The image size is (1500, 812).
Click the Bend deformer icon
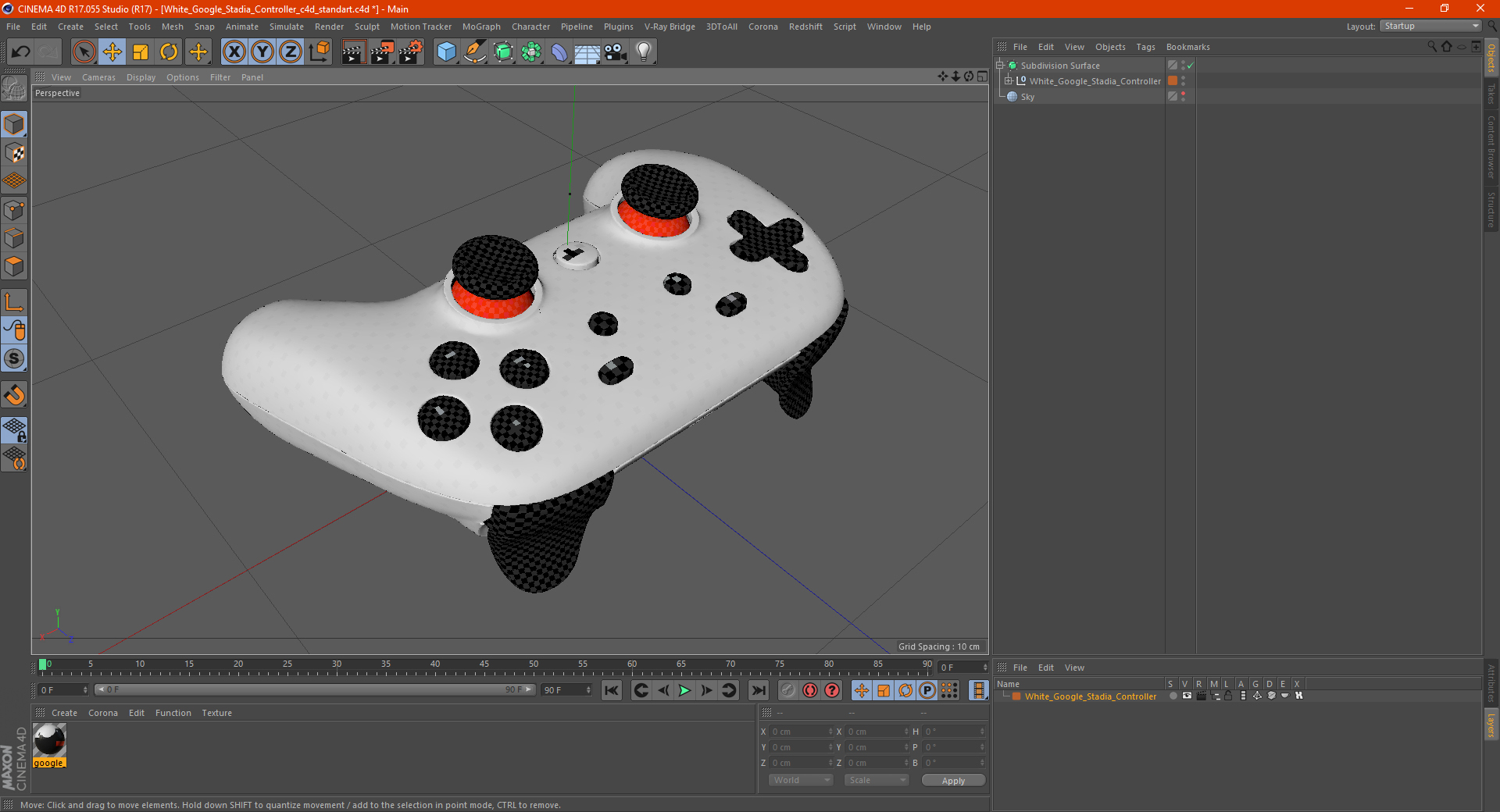click(559, 52)
